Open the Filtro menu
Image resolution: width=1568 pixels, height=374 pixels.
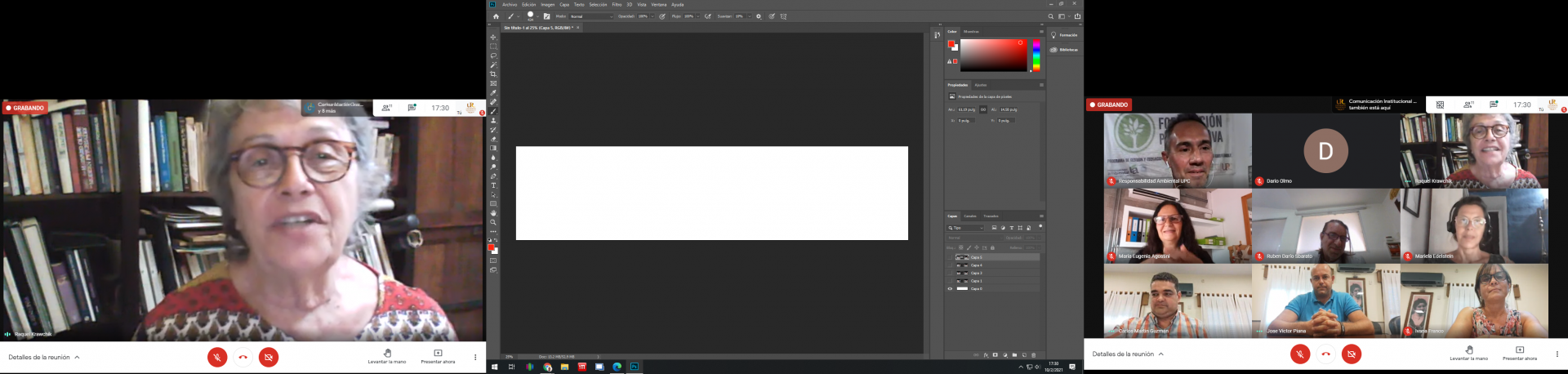617,4
